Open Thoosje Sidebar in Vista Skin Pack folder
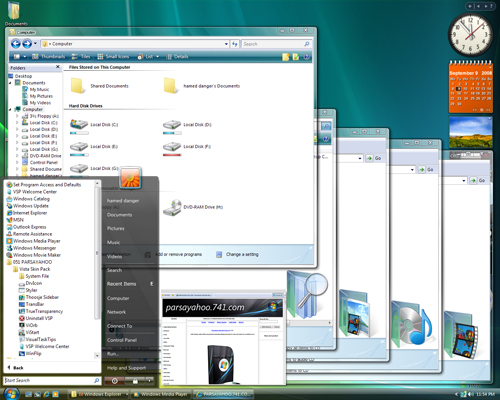Viewport: 500px width, 400px height. pyautogui.click(x=39, y=297)
